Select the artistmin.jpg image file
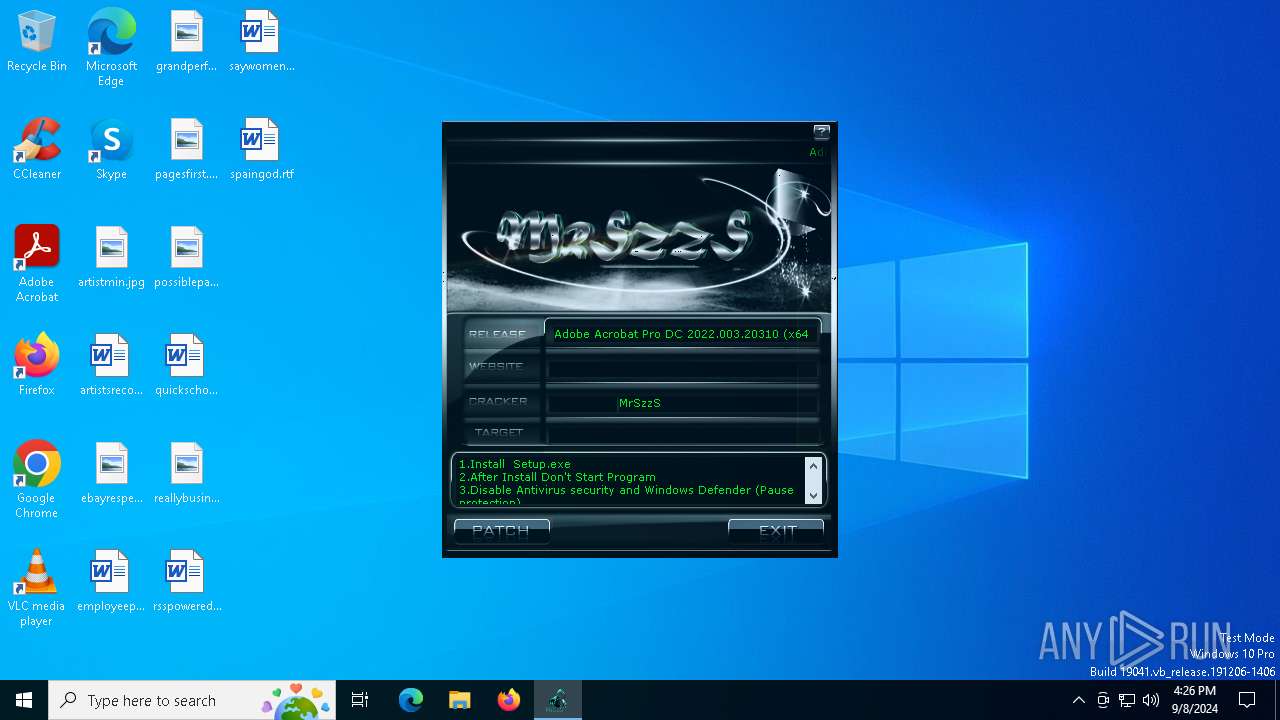 point(111,258)
